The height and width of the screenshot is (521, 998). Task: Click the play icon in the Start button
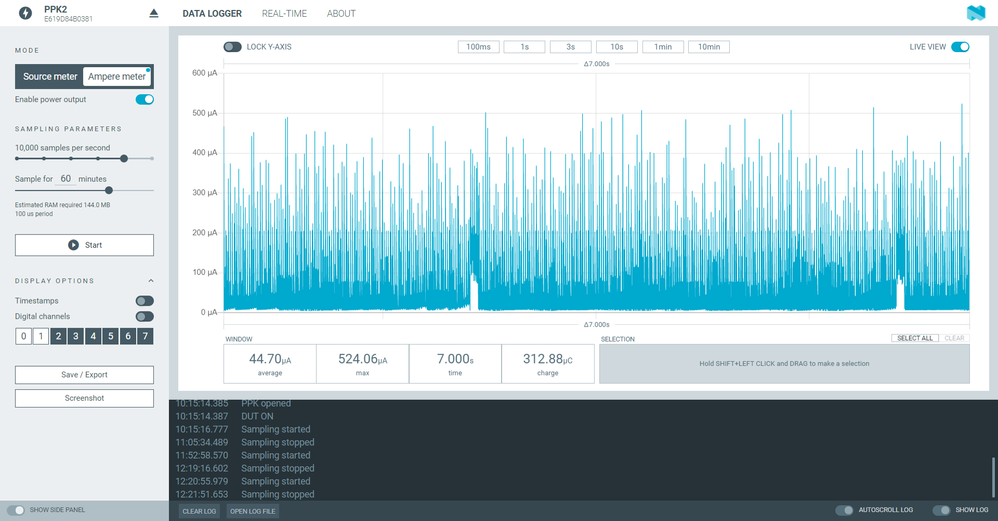click(73, 245)
